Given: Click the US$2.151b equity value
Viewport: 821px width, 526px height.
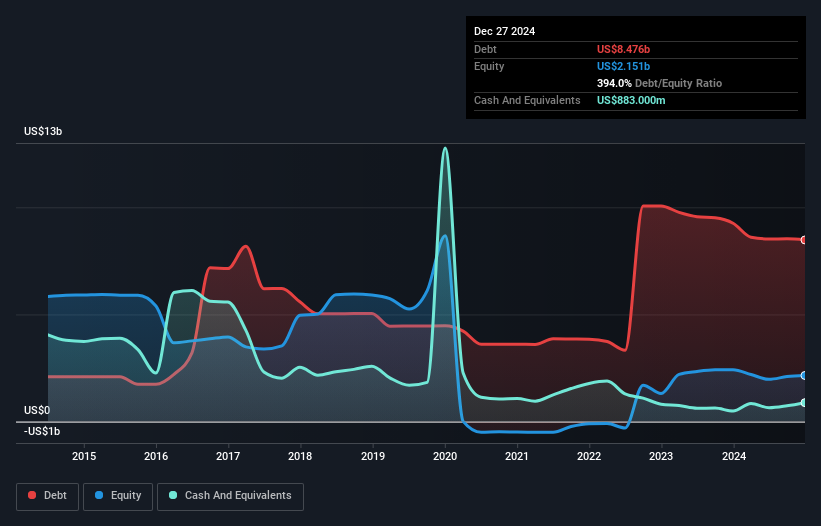Looking at the screenshot, I should (624, 66).
